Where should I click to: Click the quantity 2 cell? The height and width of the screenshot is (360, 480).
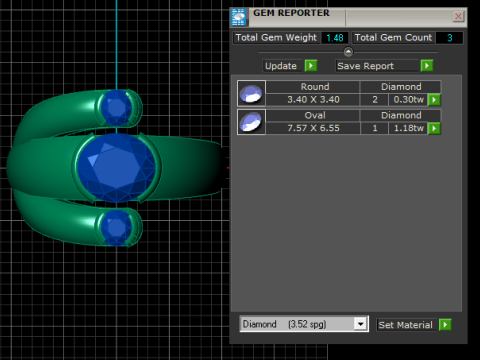click(x=374, y=100)
